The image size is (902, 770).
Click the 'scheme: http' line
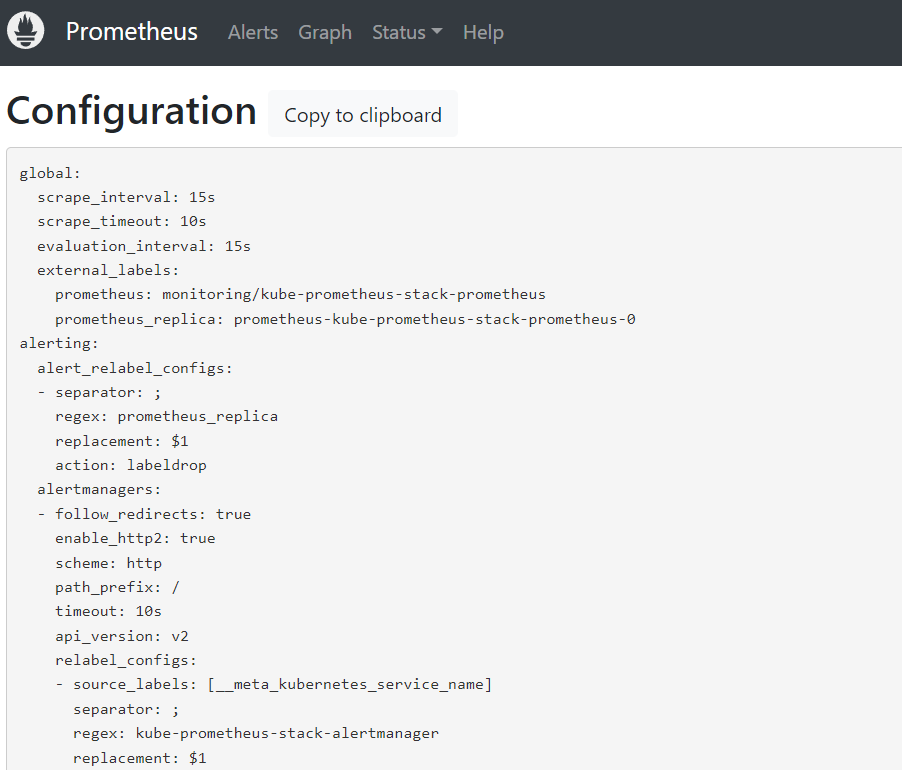coord(108,563)
